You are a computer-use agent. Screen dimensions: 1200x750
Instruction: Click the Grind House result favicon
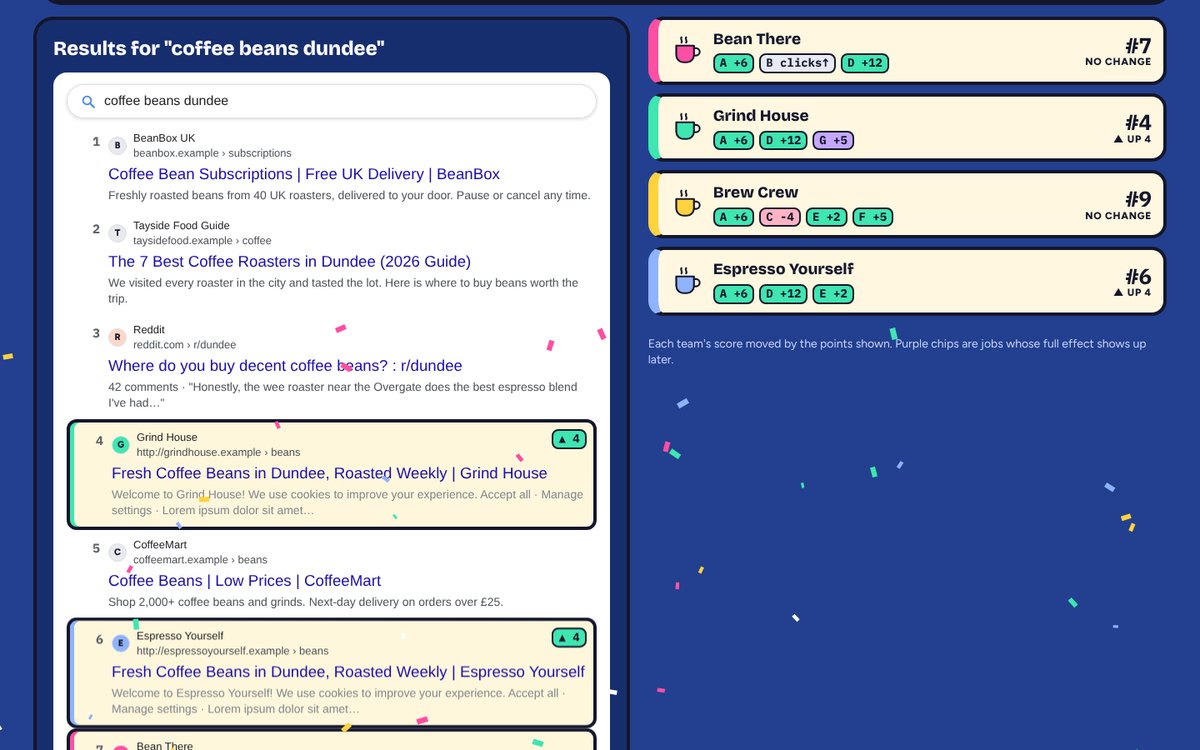click(121, 445)
